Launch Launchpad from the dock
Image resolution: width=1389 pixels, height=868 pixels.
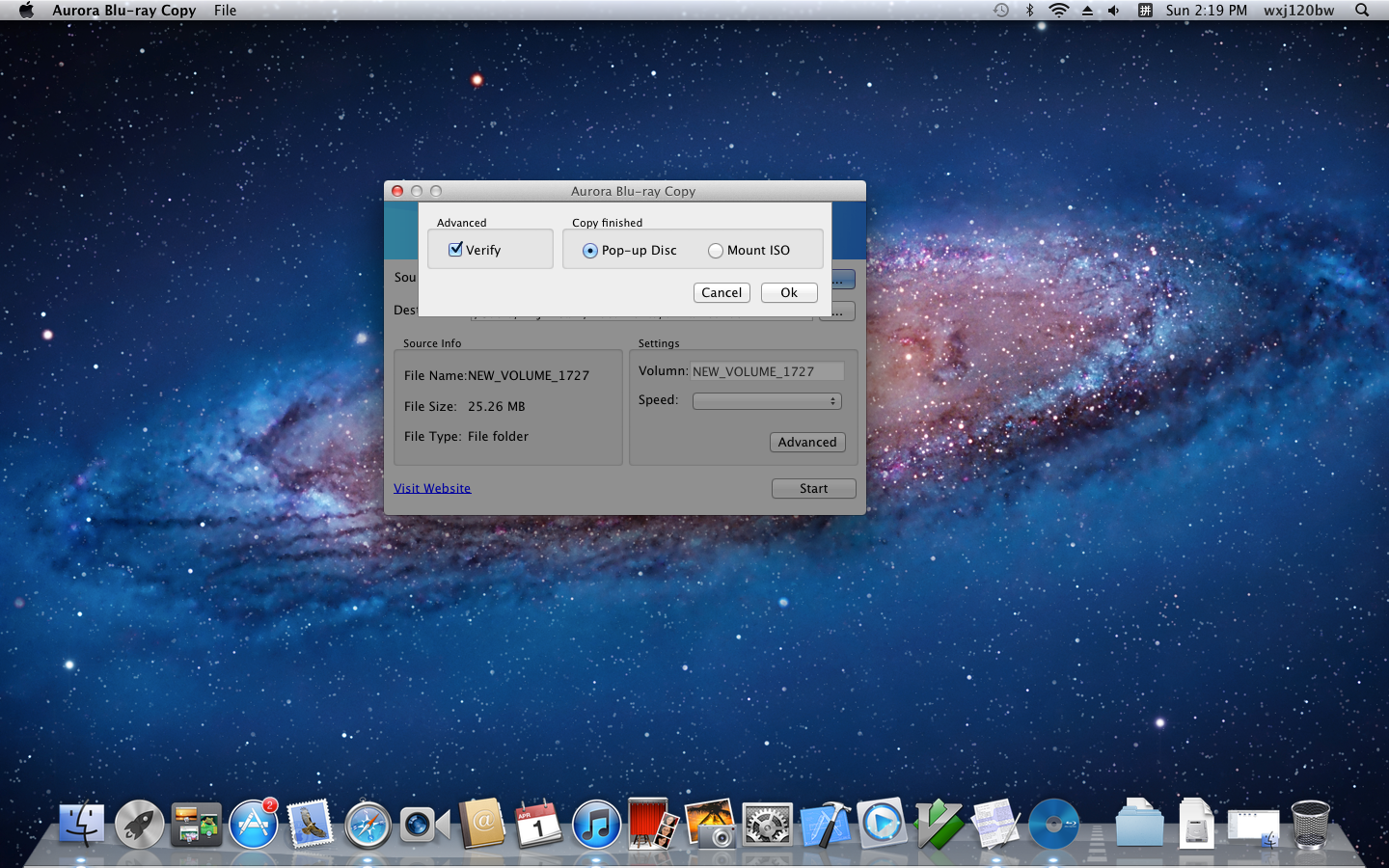click(x=140, y=826)
